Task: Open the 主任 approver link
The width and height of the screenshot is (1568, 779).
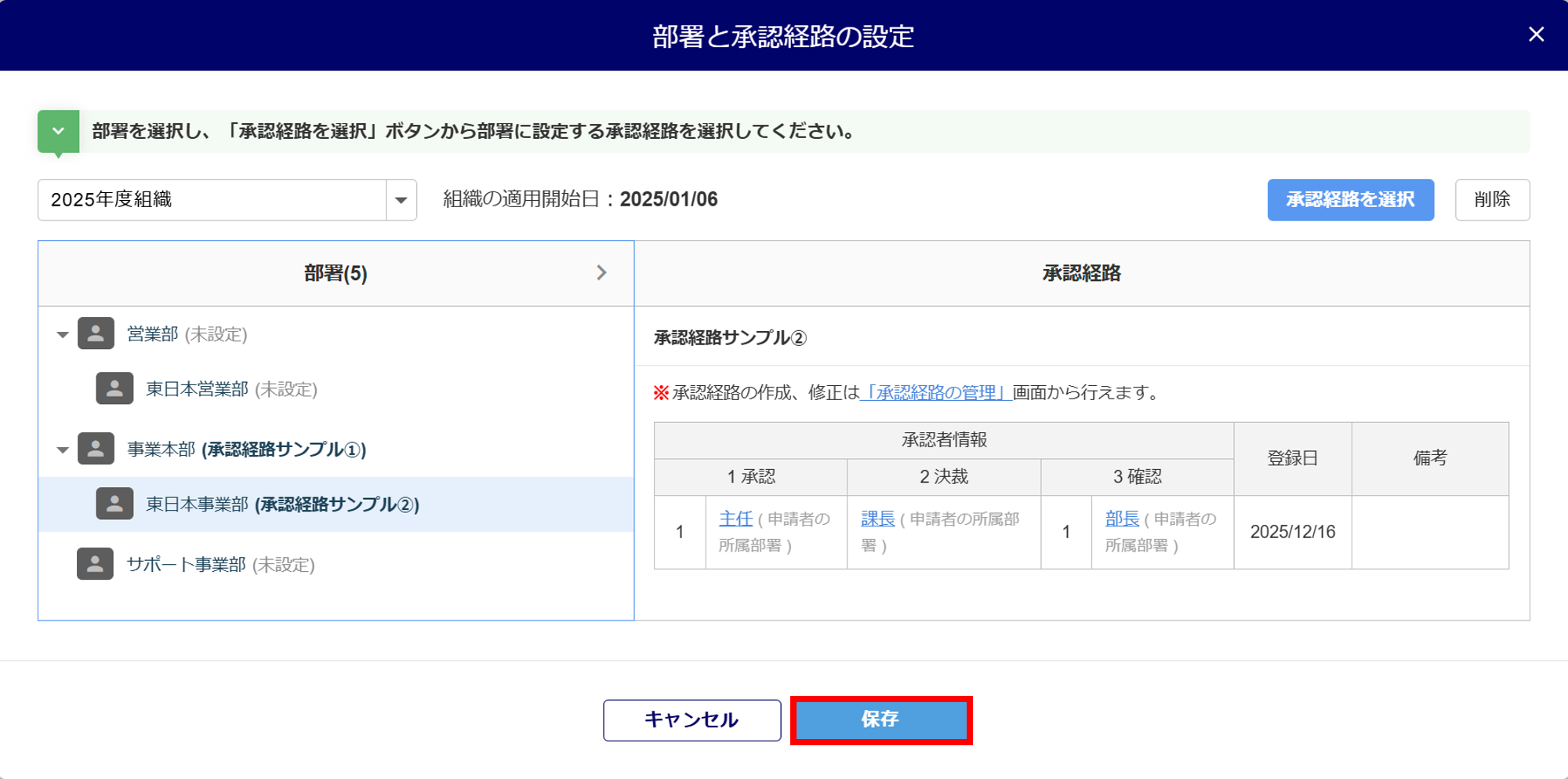Action: (735, 519)
